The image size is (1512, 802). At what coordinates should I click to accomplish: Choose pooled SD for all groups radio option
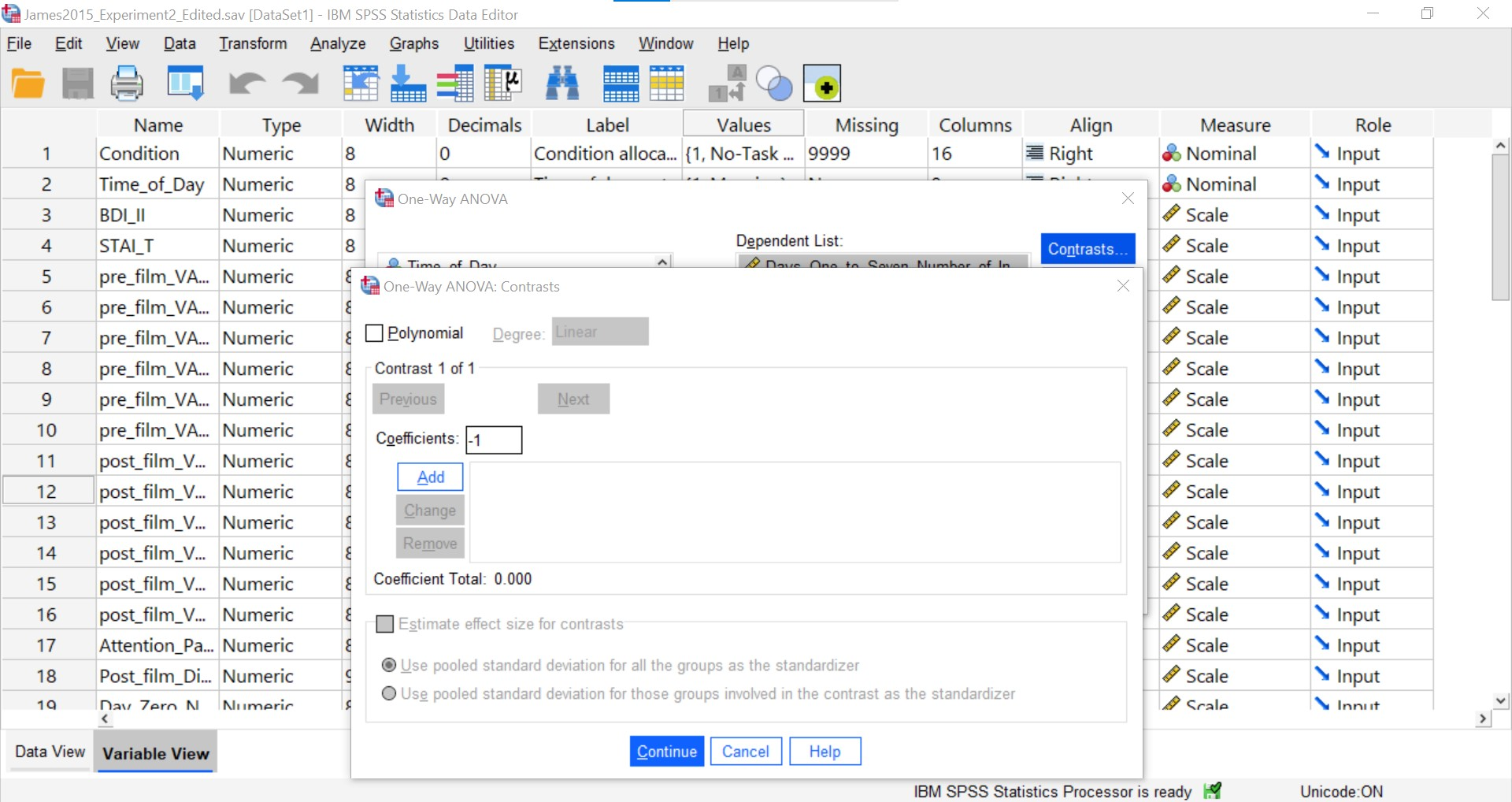[389, 665]
